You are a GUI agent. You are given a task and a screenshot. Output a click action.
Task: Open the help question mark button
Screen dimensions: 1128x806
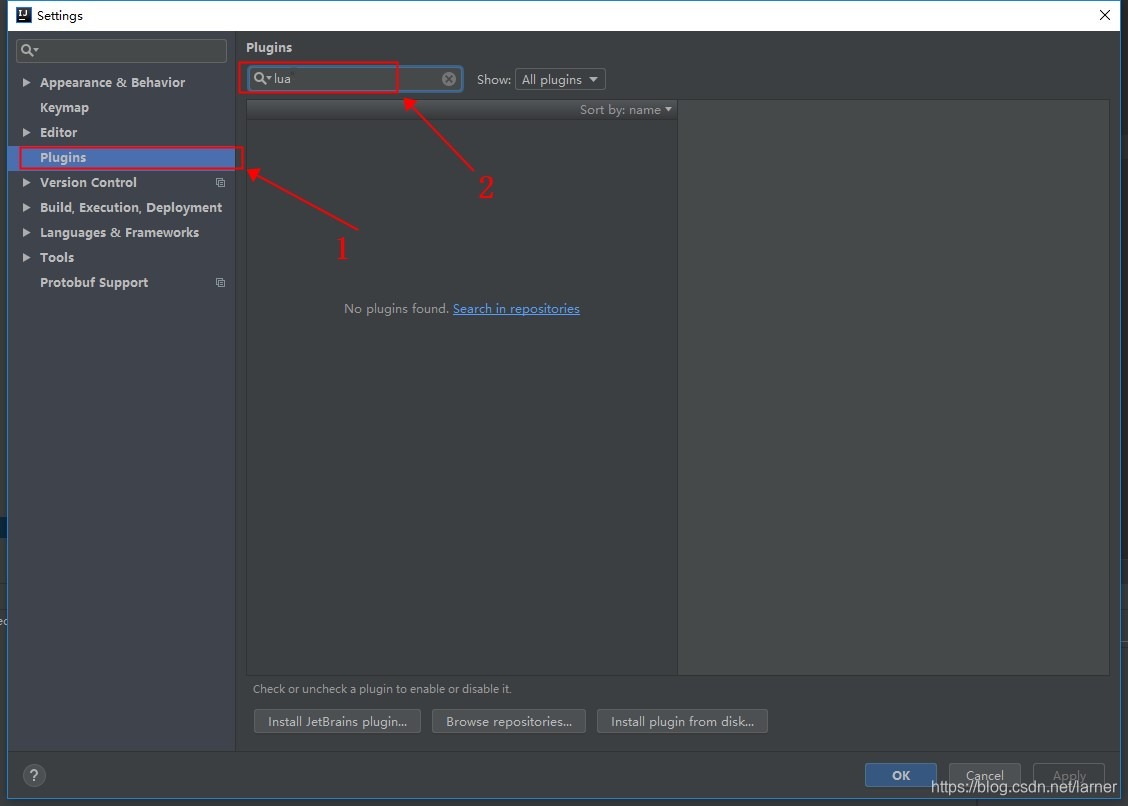[34, 776]
